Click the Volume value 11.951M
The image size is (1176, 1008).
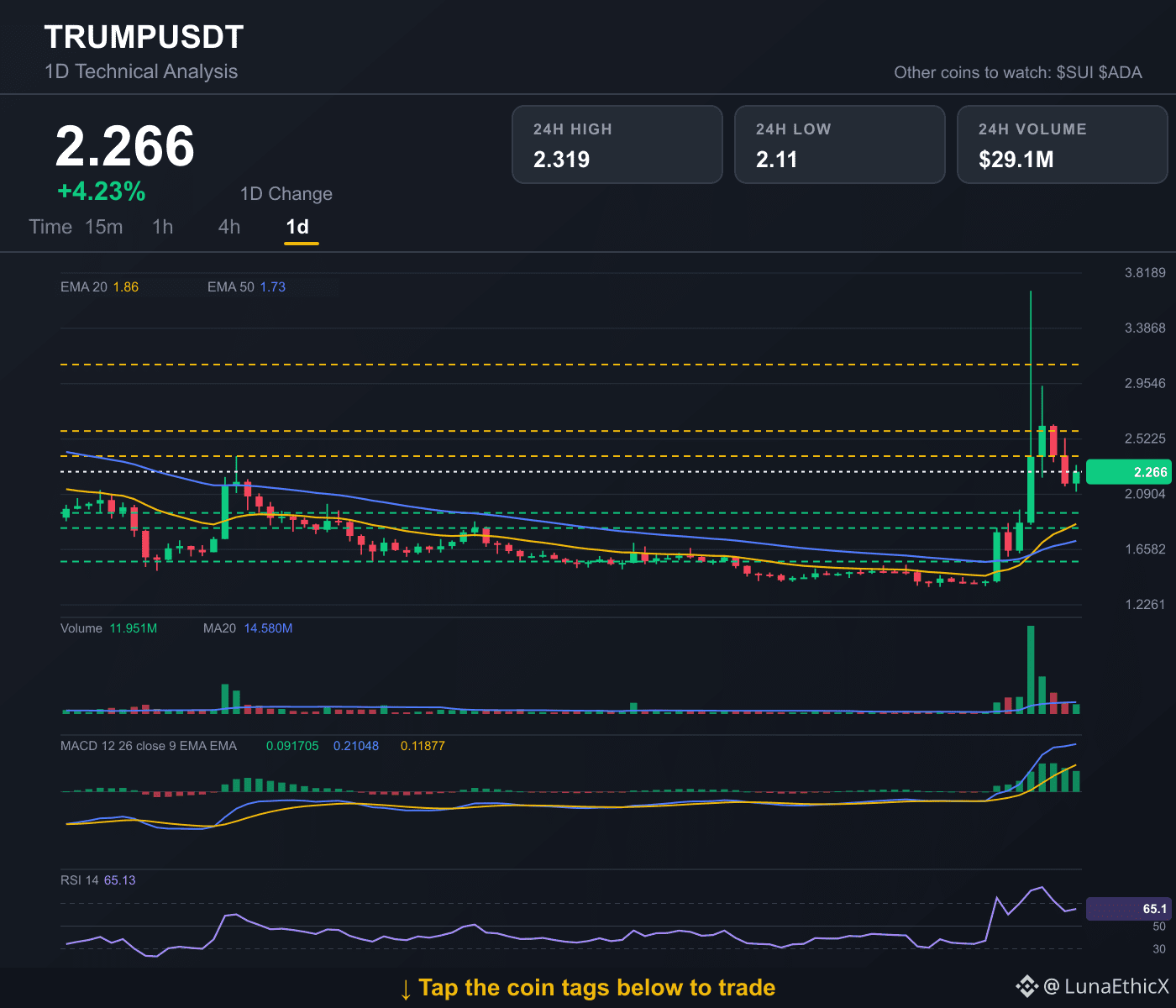(134, 628)
